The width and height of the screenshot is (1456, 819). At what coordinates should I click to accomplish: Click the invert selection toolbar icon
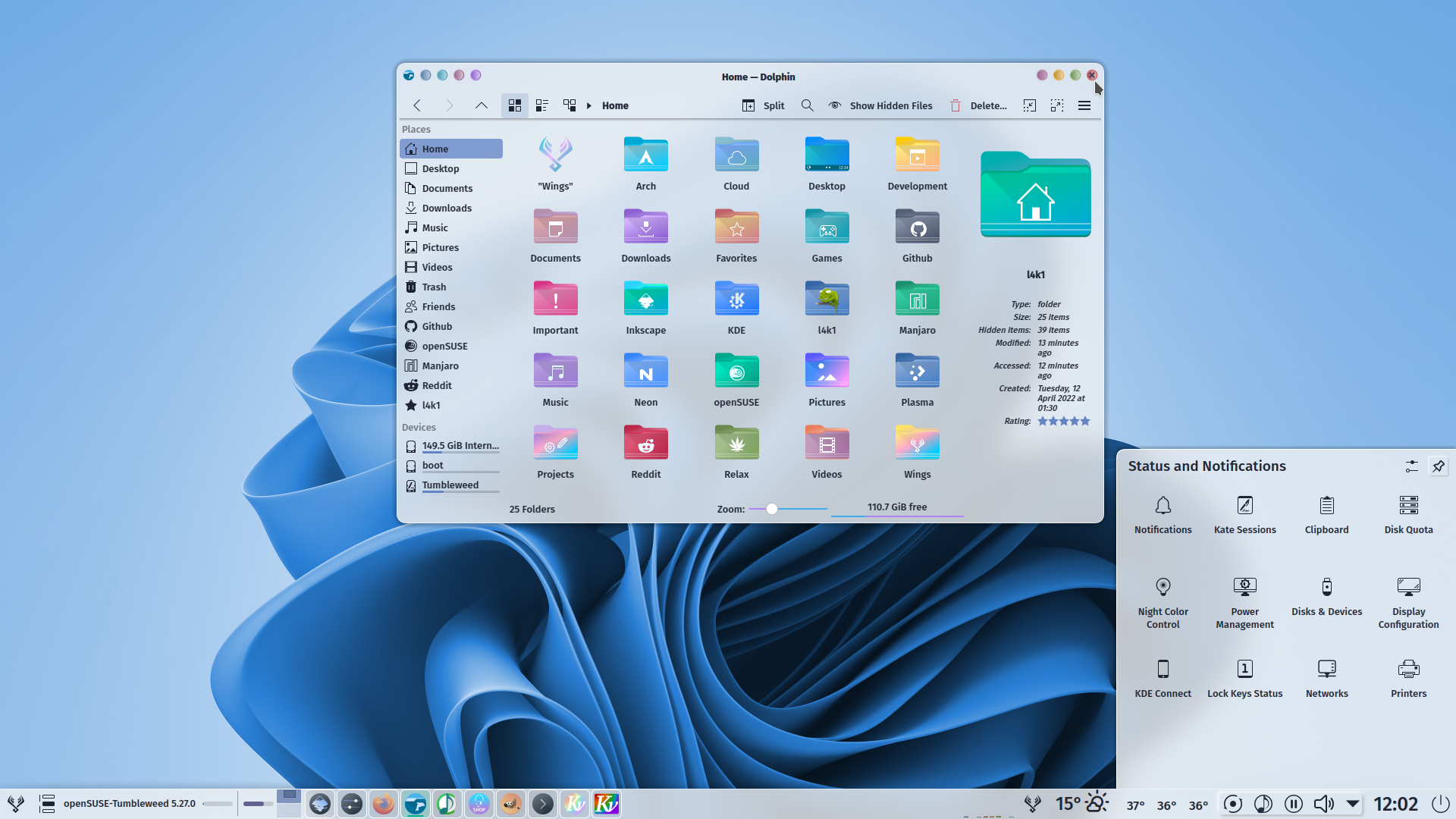(x=1057, y=105)
